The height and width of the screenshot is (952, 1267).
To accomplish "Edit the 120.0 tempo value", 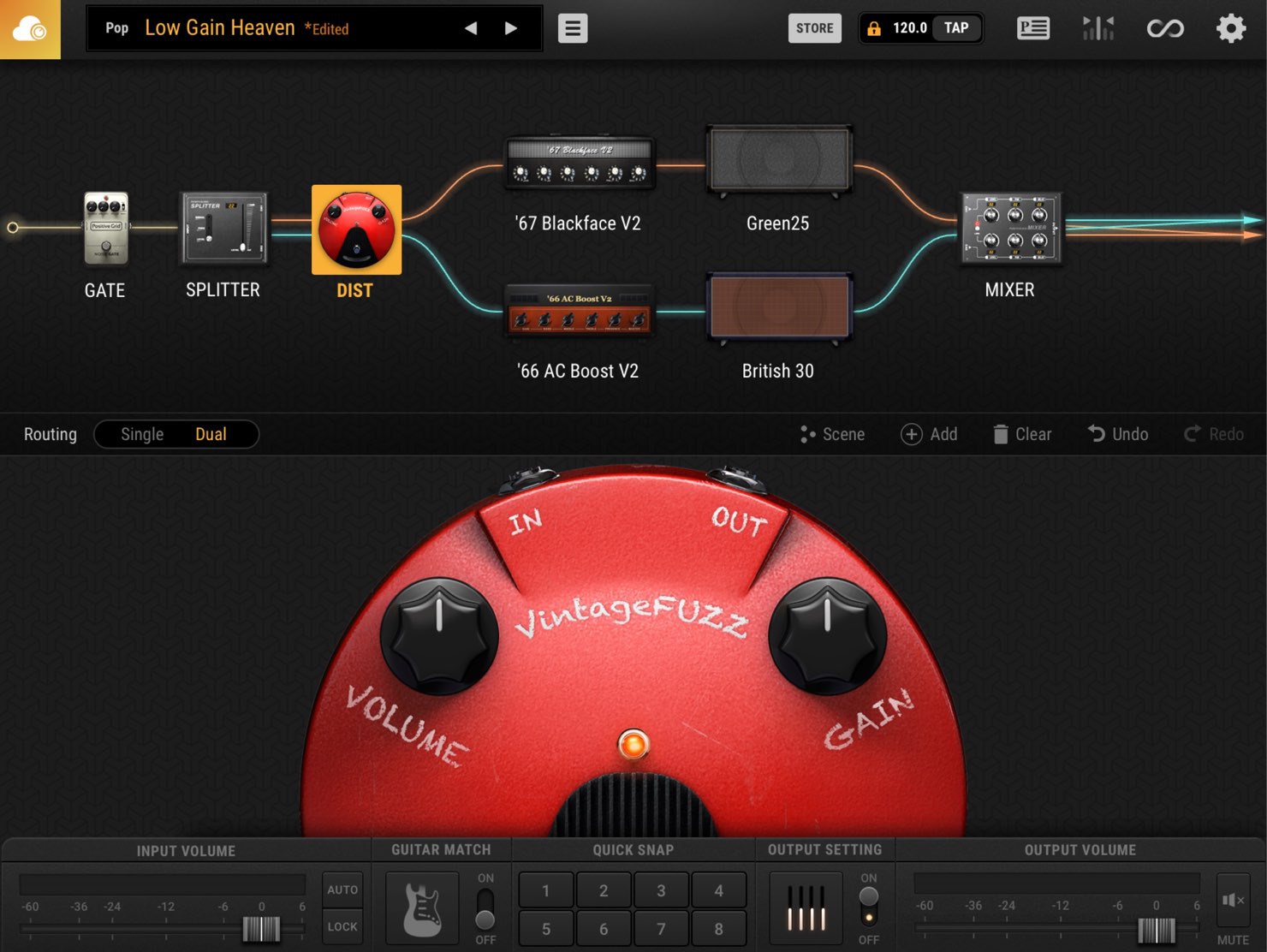I will point(909,28).
